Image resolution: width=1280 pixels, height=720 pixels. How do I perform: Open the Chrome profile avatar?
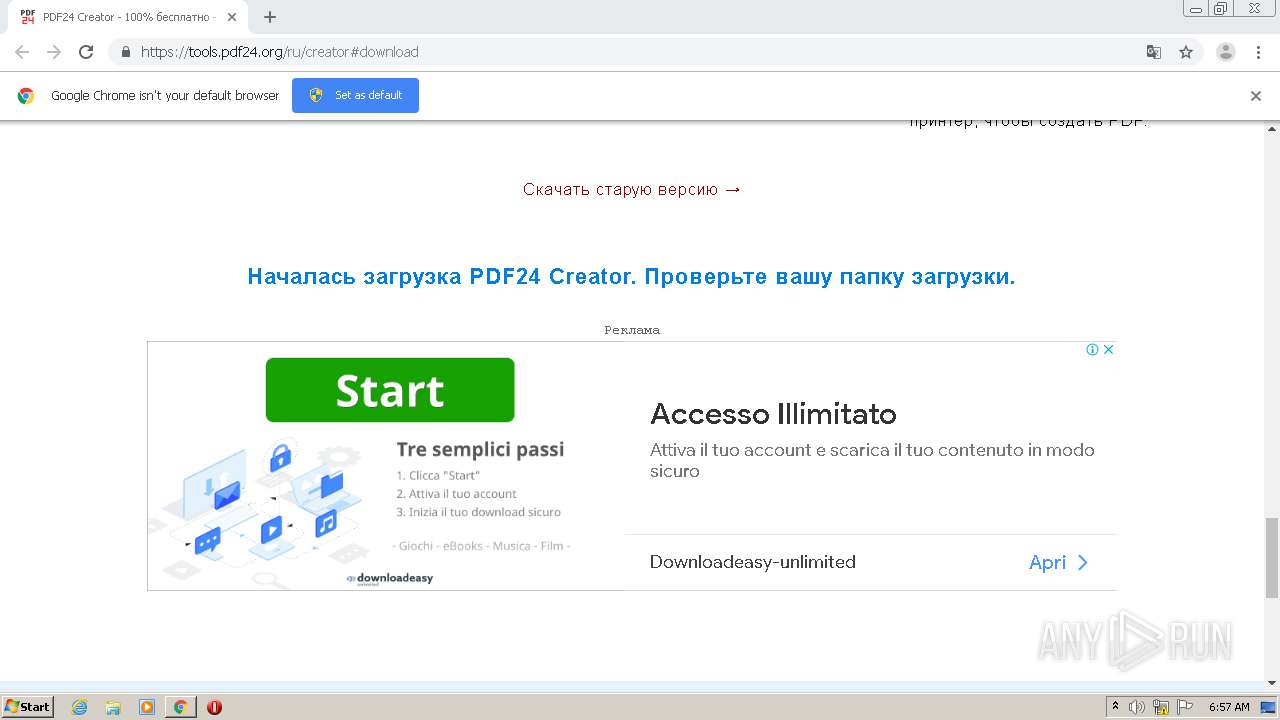click(x=1226, y=52)
